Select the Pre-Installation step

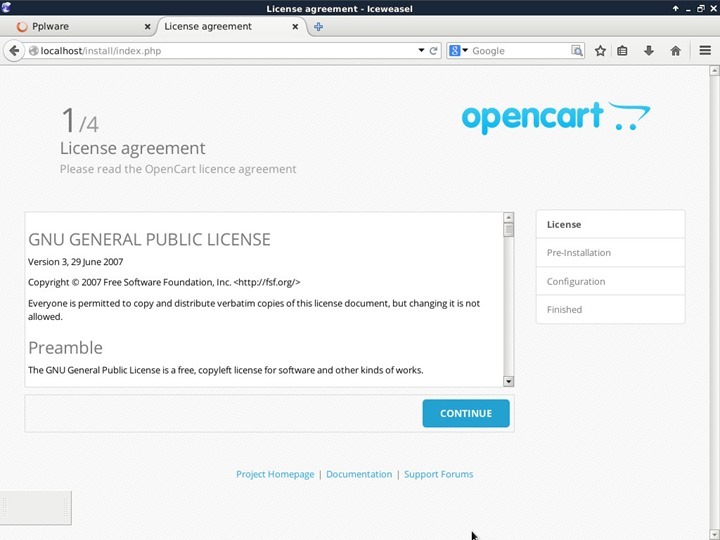pyautogui.click(x=610, y=253)
